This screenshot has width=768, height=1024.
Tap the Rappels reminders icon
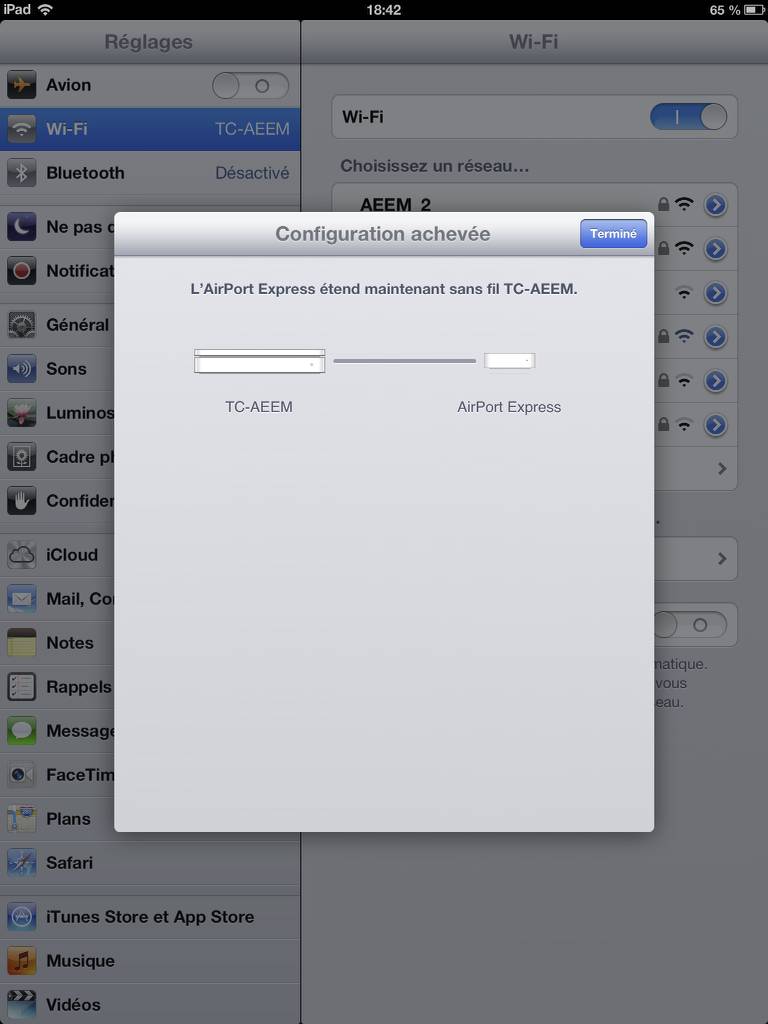pyautogui.click(x=22, y=687)
